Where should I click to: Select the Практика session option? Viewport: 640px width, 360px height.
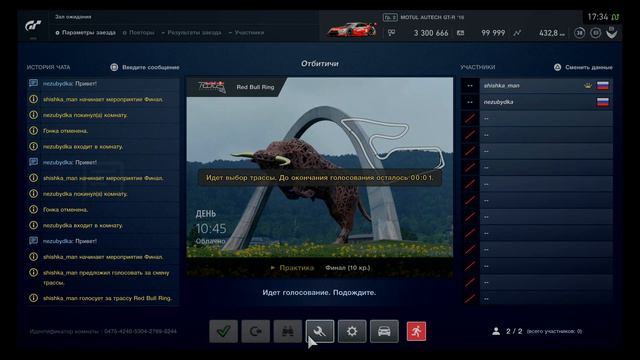[292, 268]
